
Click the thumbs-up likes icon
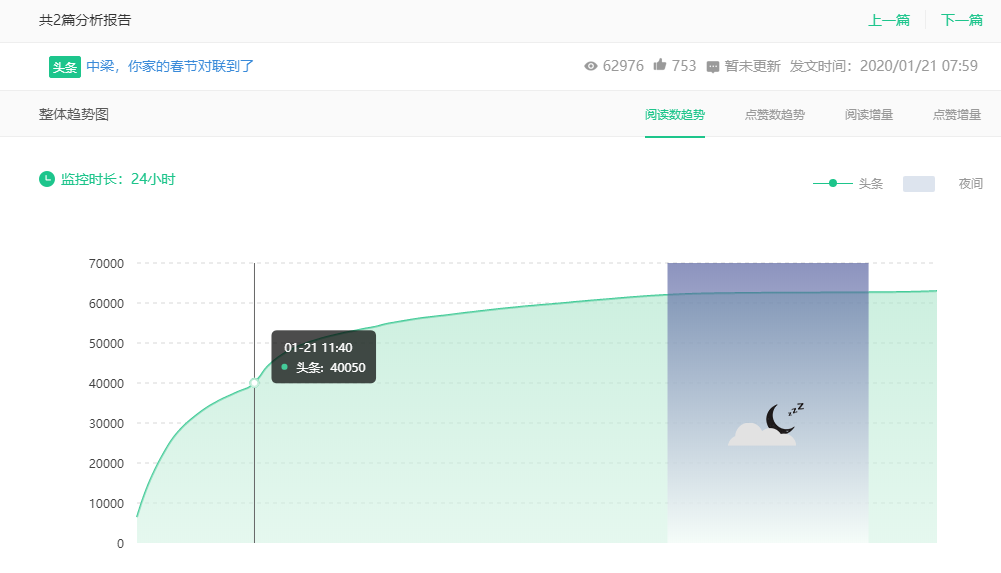pyautogui.click(x=660, y=66)
